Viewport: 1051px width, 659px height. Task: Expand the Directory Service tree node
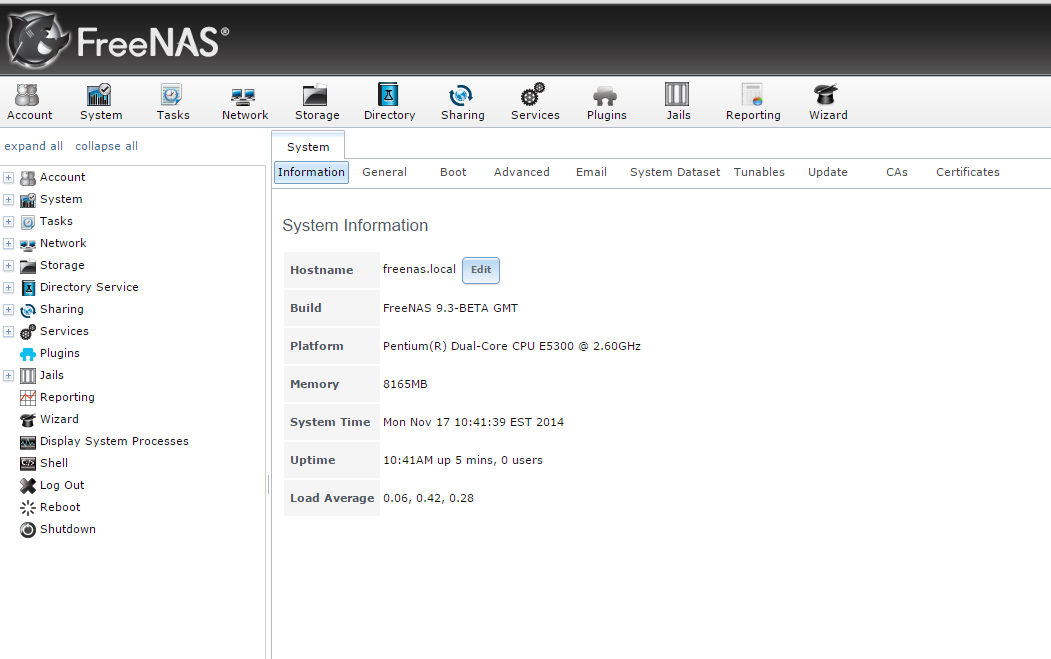[x=9, y=288]
